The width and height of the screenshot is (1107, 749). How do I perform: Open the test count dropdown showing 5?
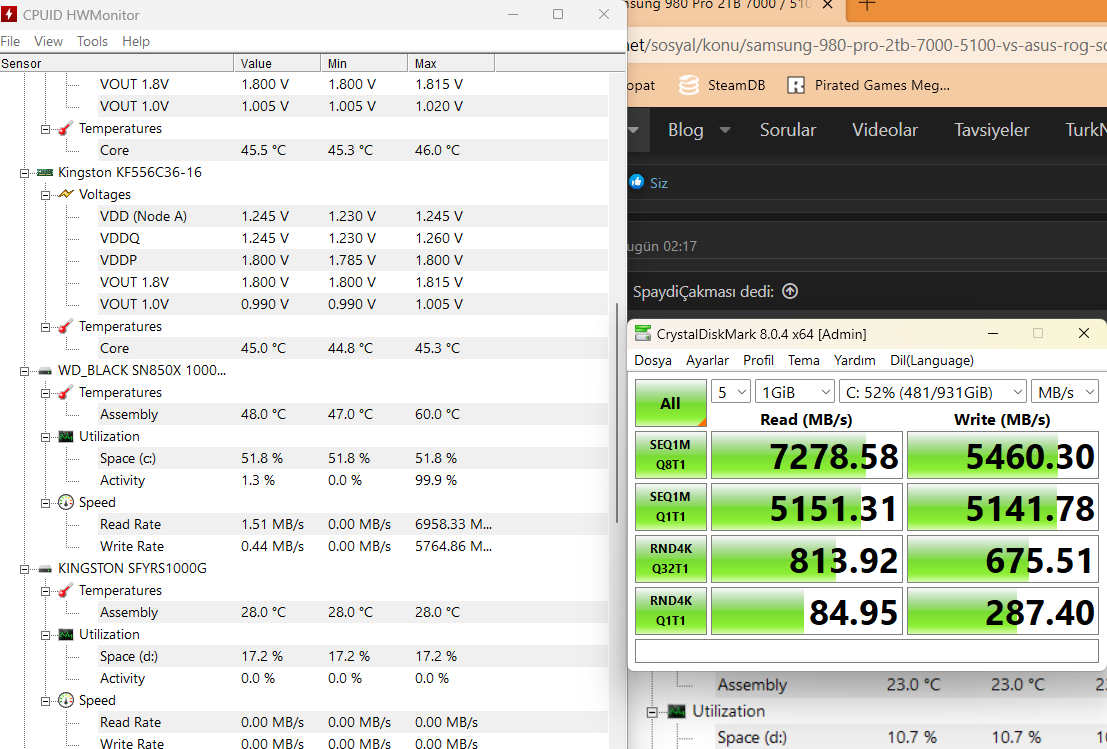click(x=731, y=392)
